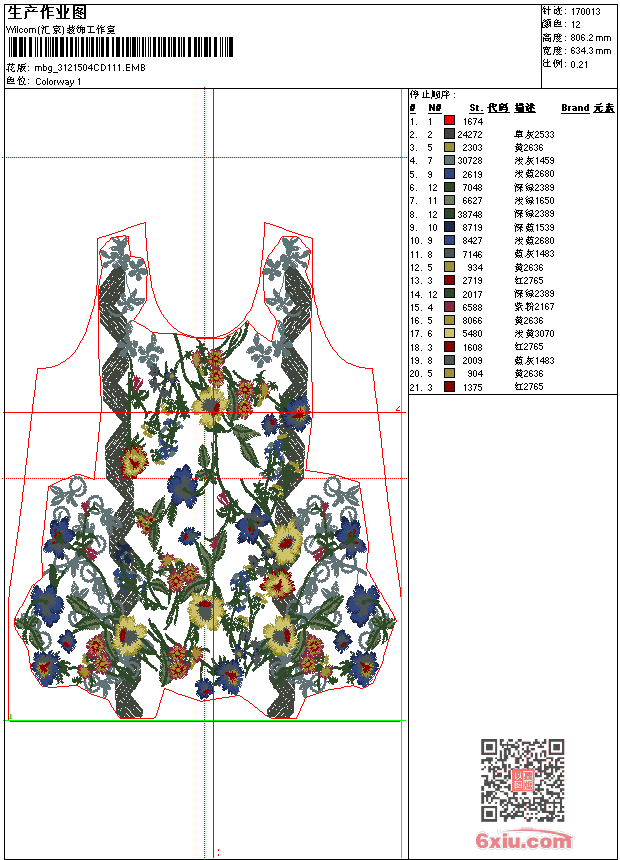Click the blue-gray swatch beside 7146
Viewport: 620px width, 860px height.
point(449,253)
